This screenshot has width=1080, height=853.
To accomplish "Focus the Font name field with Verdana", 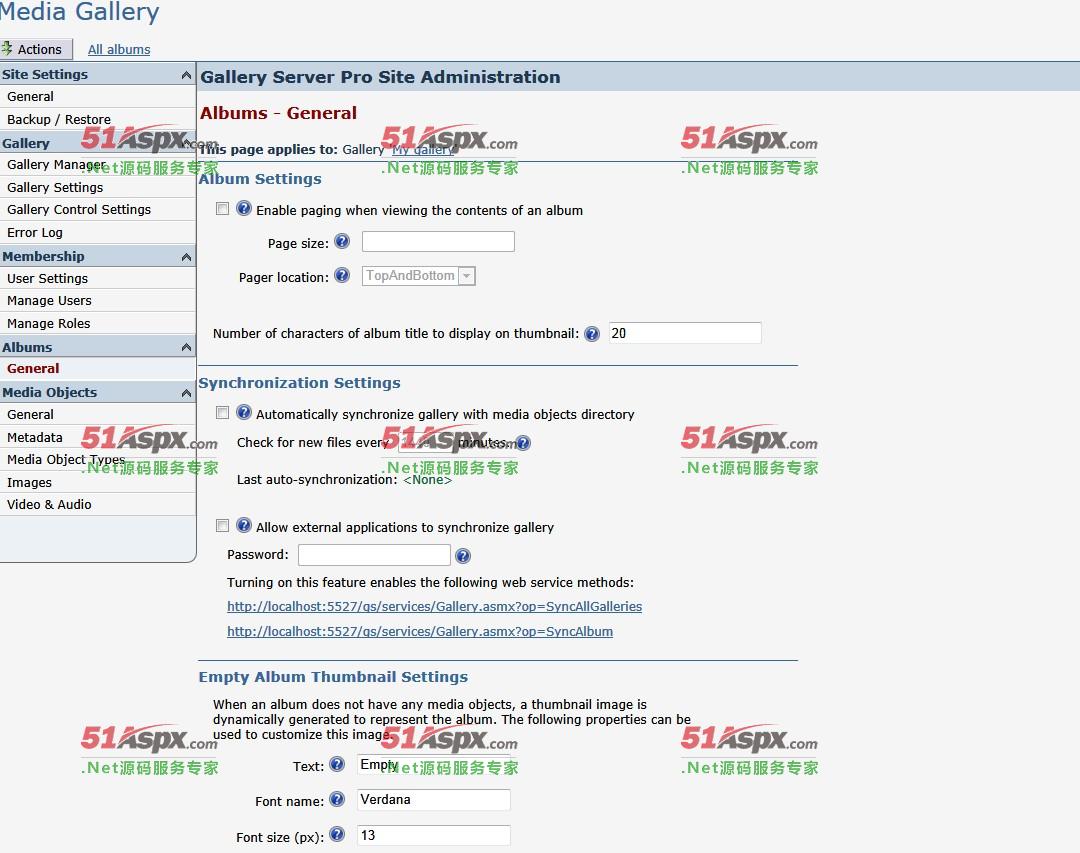I will pyautogui.click(x=434, y=799).
